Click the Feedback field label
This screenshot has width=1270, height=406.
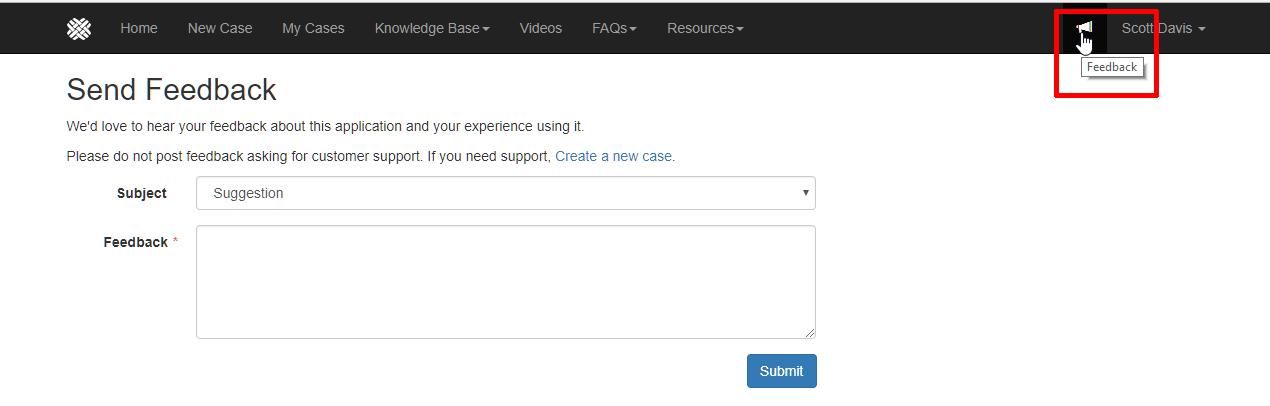(x=135, y=242)
